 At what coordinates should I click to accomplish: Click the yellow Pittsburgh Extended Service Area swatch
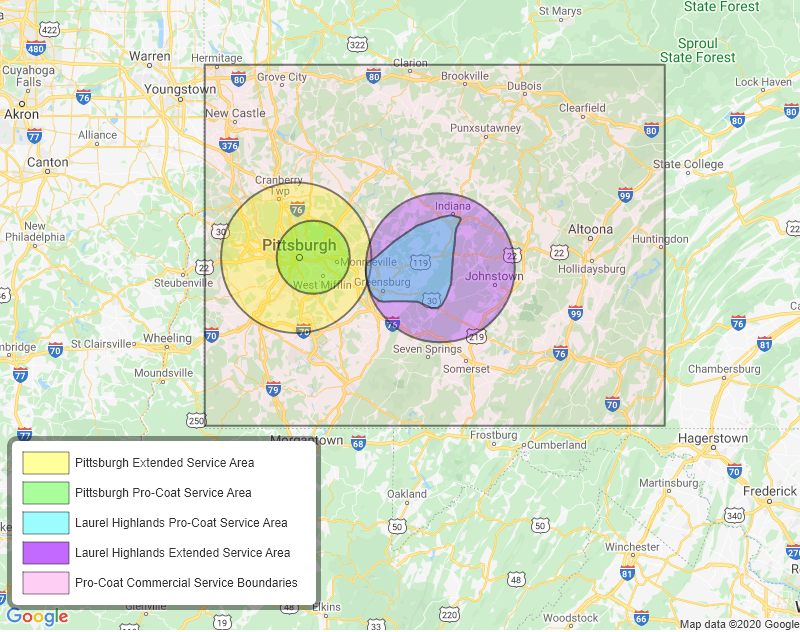46,463
